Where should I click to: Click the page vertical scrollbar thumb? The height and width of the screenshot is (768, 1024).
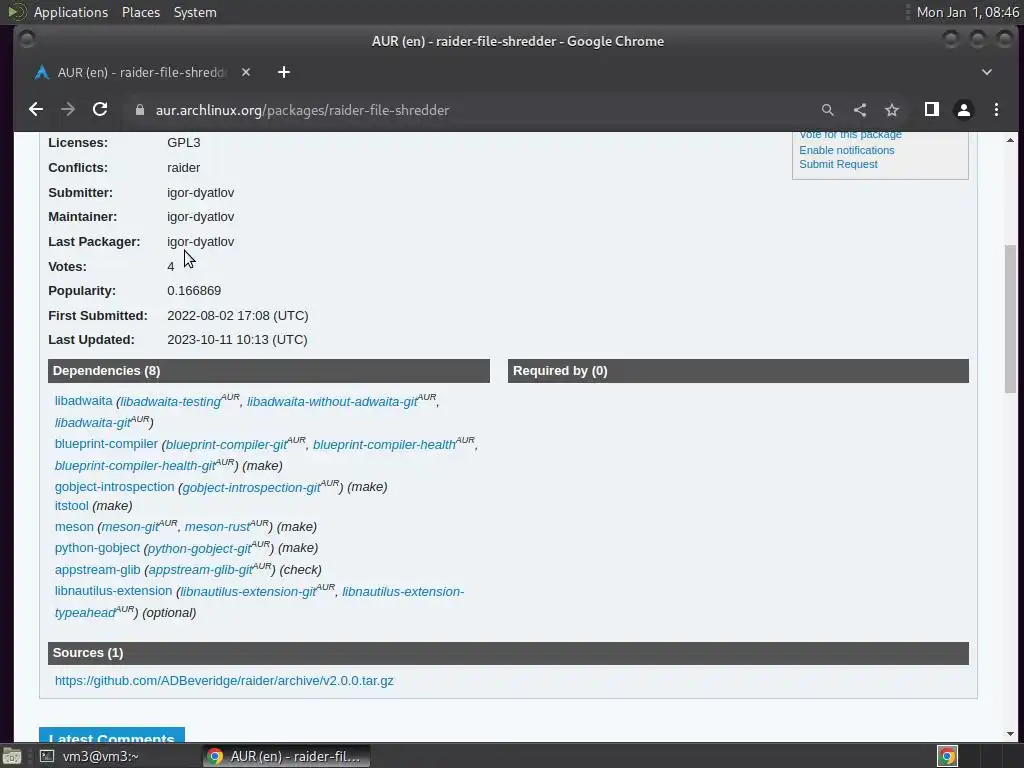(x=1010, y=319)
